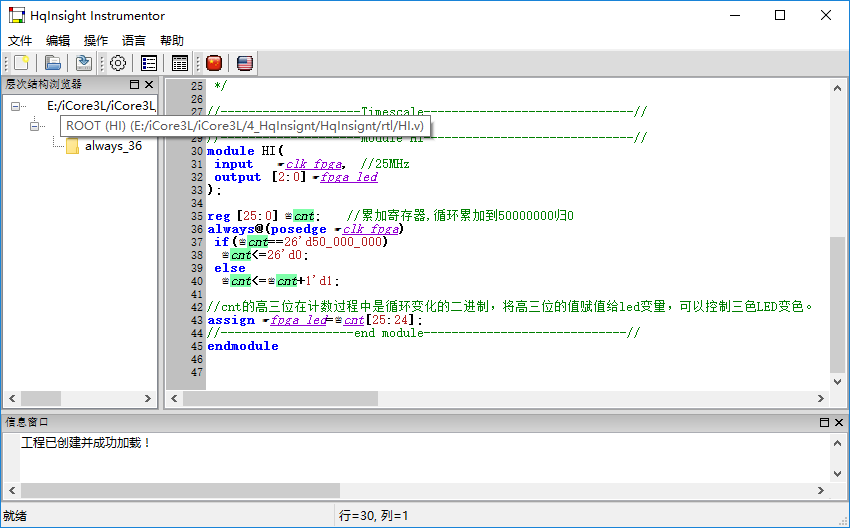This screenshot has height=528, width=850.
Task: Collapse the ROOT (HI) tree node
Action: click(36, 126)
